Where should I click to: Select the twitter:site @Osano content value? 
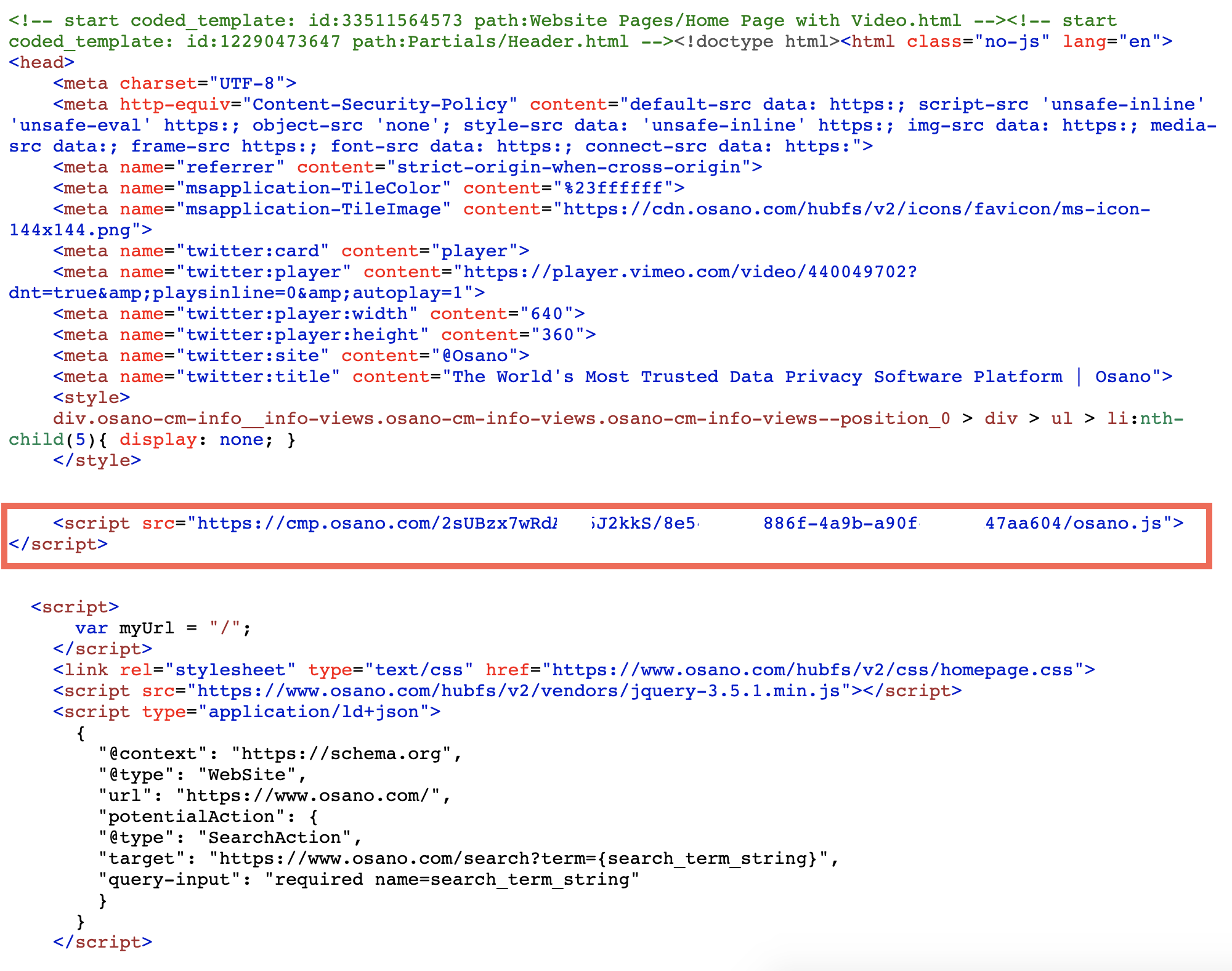click(x=474, y=355)
